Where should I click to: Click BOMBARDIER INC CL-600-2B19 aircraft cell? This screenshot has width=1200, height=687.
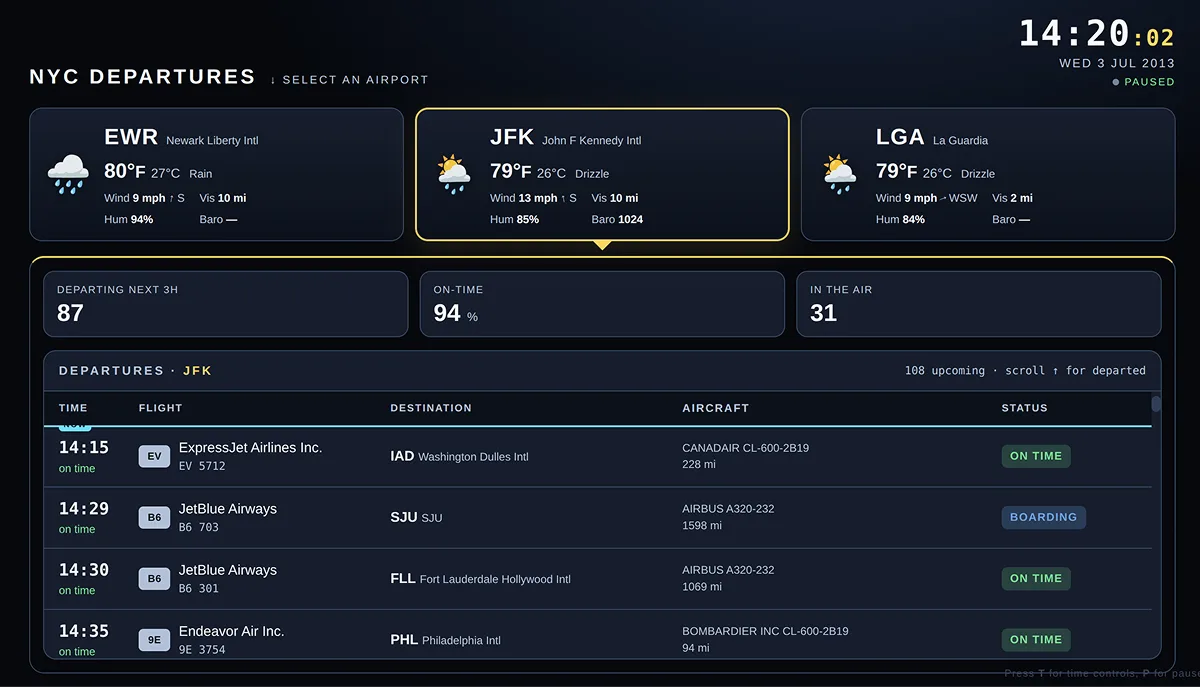tap(765, 639)
